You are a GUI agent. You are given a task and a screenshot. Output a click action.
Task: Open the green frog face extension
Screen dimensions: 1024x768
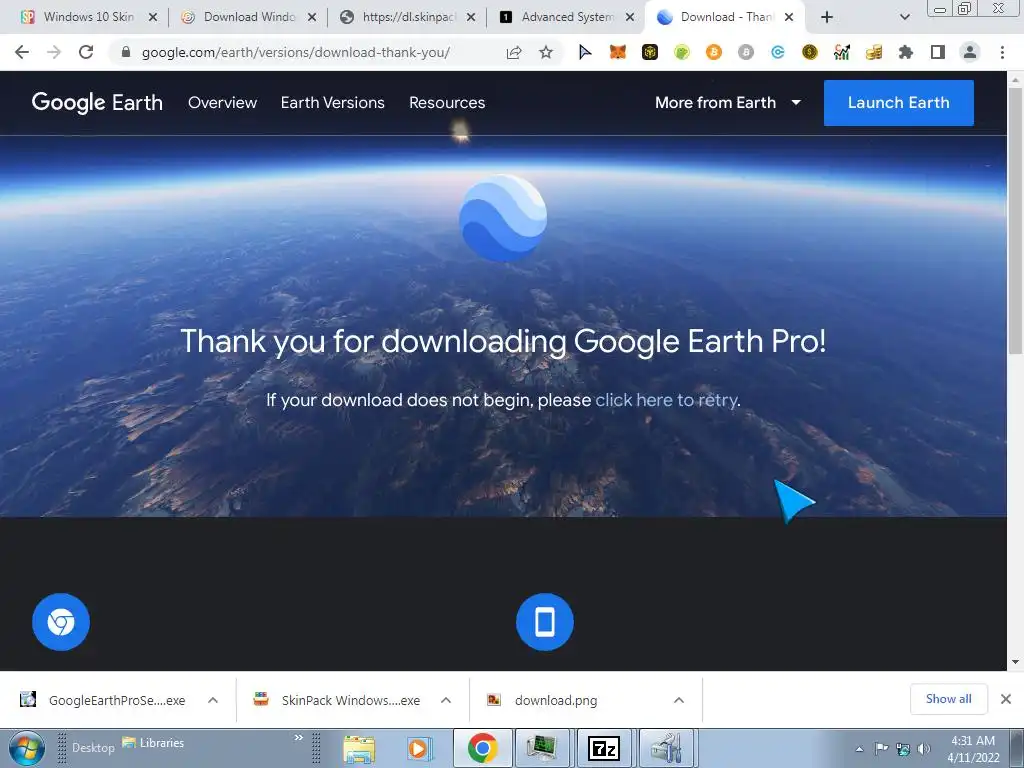coord(681,52)
